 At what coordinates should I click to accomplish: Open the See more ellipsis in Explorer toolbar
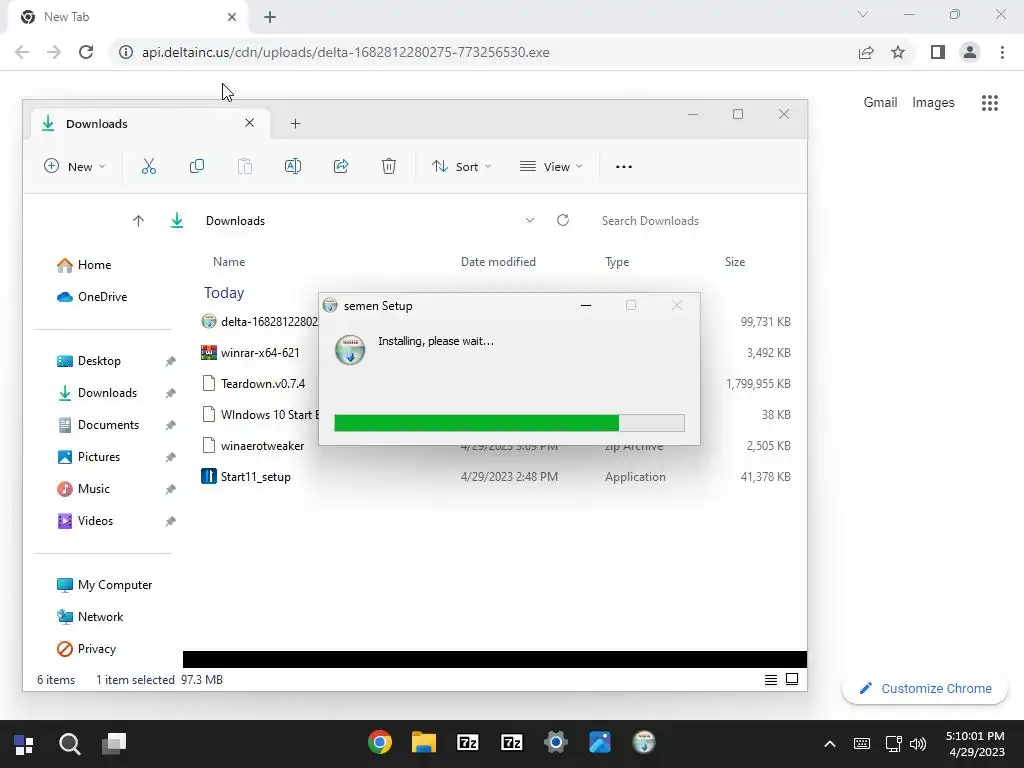point(624,167)
